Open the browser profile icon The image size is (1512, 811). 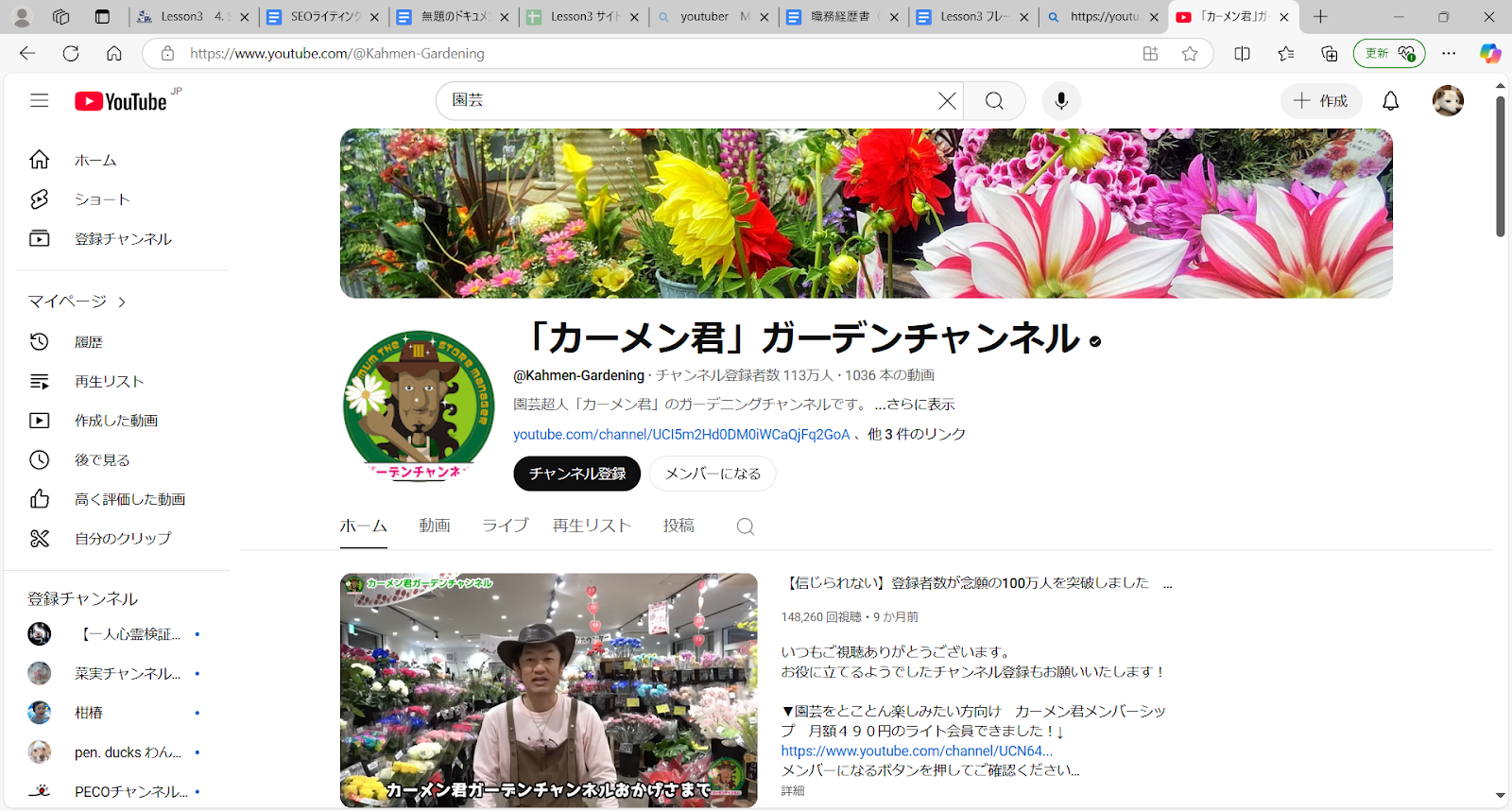pyautogui.click(x=22, y=16)
